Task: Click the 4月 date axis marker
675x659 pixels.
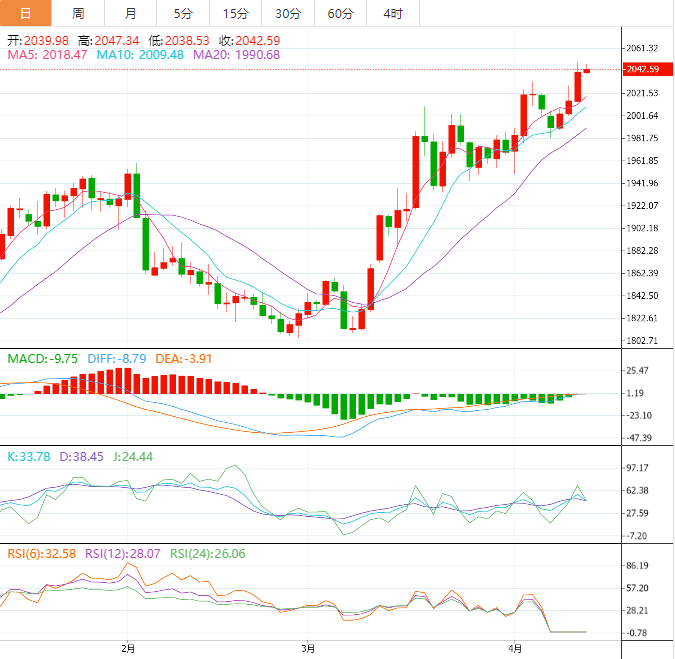Action: coord(515,648)
